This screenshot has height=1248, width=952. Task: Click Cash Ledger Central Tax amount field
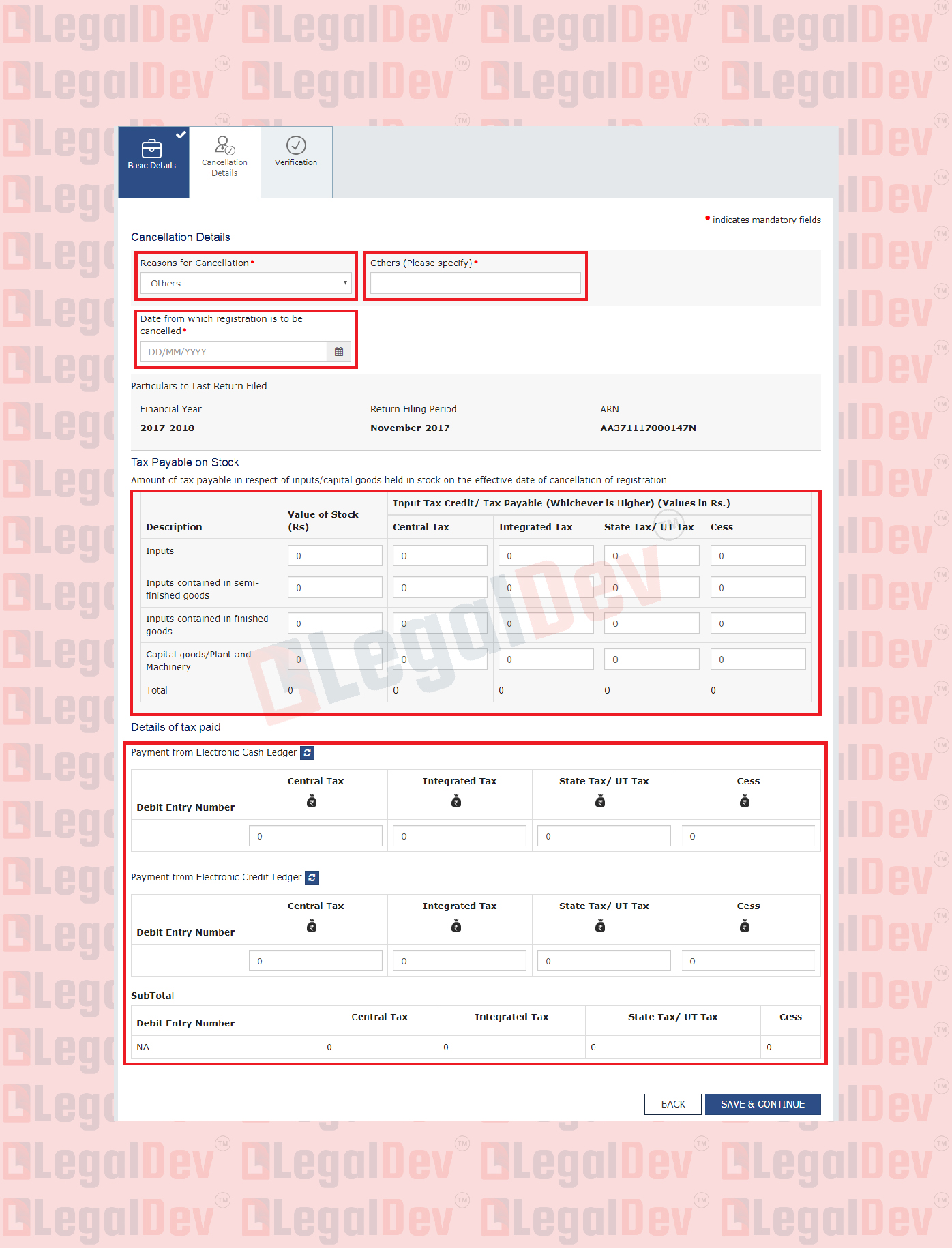click(316, 836)
